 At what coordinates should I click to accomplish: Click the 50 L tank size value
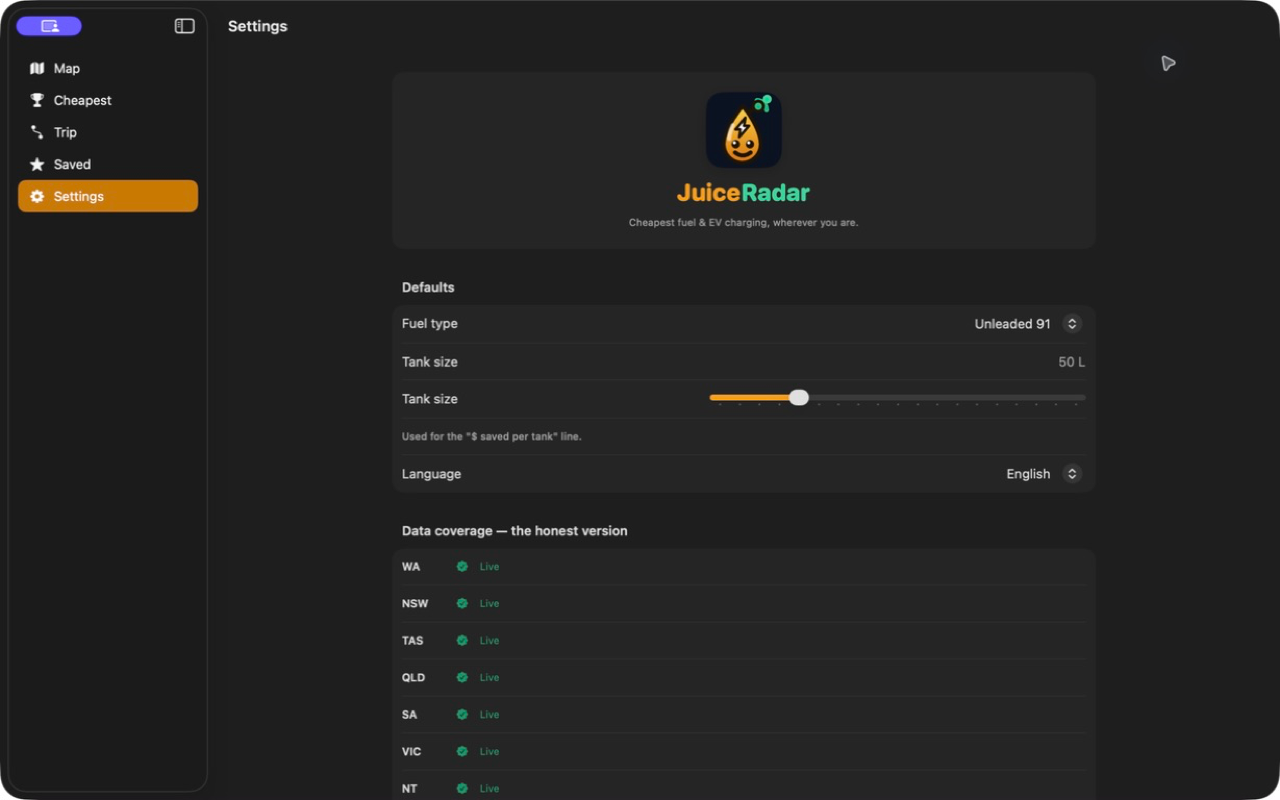pyautogui.click(x=1071, y=362)
